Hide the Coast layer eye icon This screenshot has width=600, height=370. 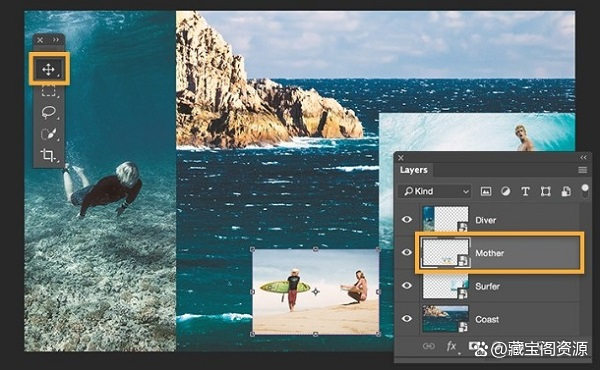tap(407, 318)
